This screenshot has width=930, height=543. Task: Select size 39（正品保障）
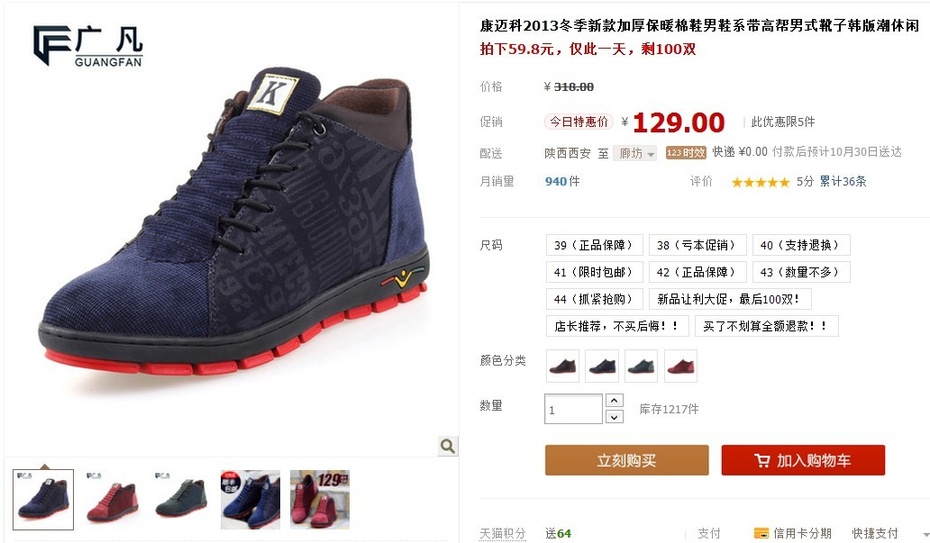point(594,245)
